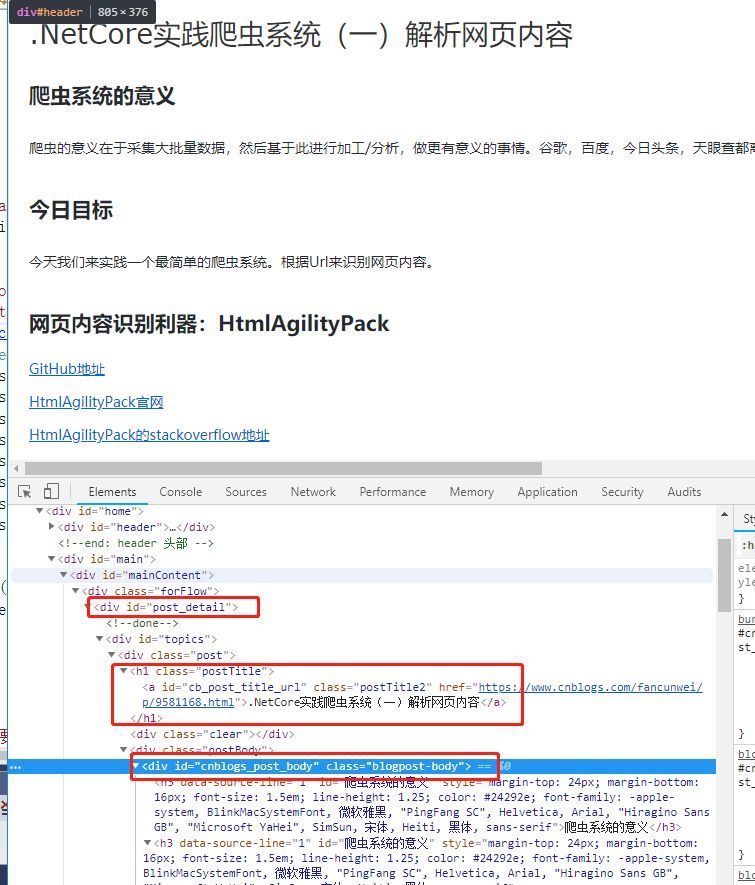The image size is (755, 885).
Task: Open the Audits tab
Action: [x=684, y=492]
